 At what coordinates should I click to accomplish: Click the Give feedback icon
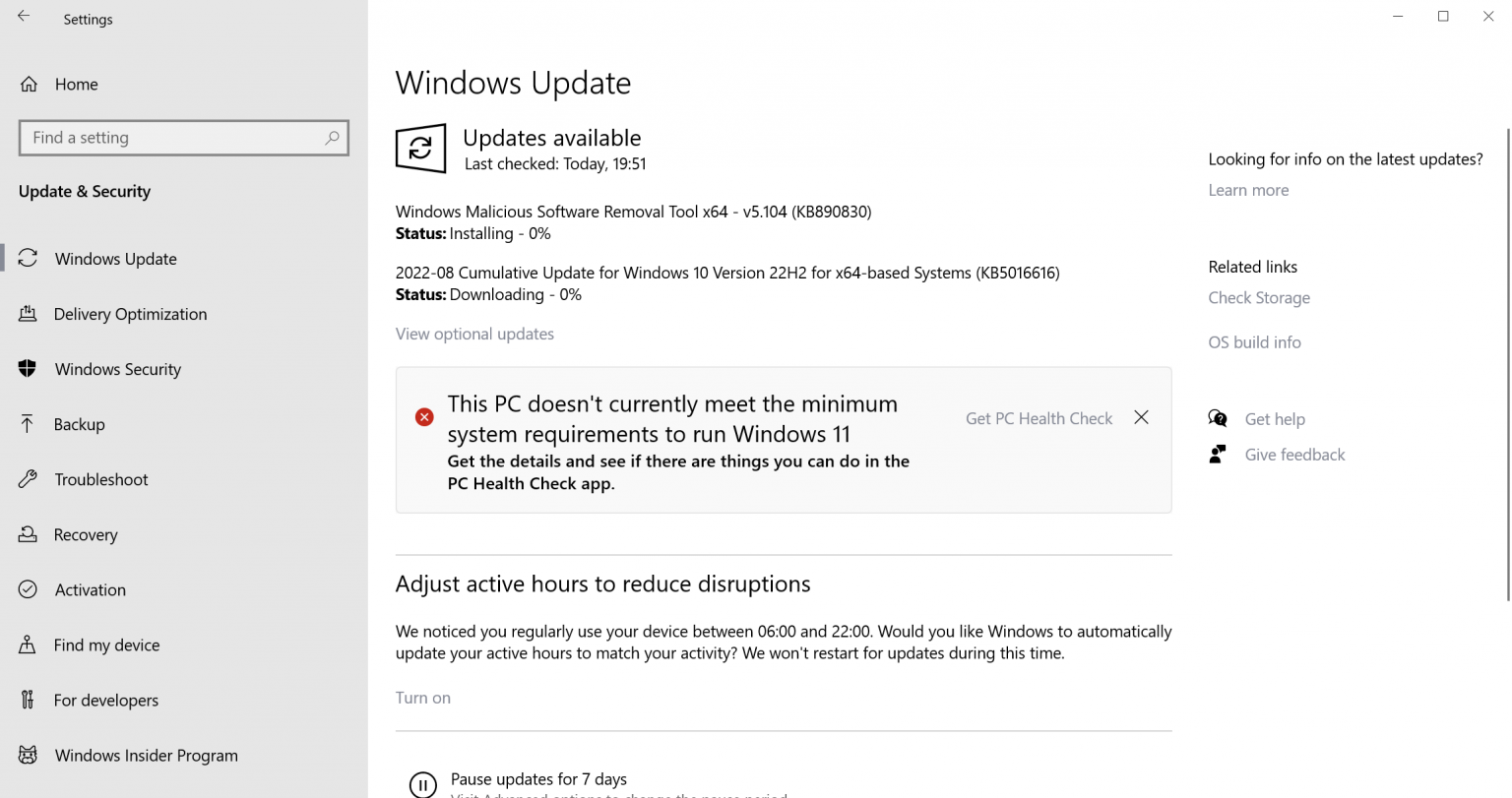[1219, 454]
